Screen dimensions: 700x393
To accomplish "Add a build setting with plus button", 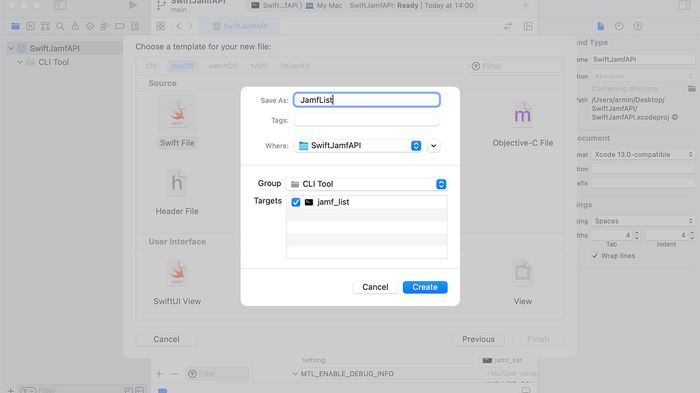I will (159, 374).
